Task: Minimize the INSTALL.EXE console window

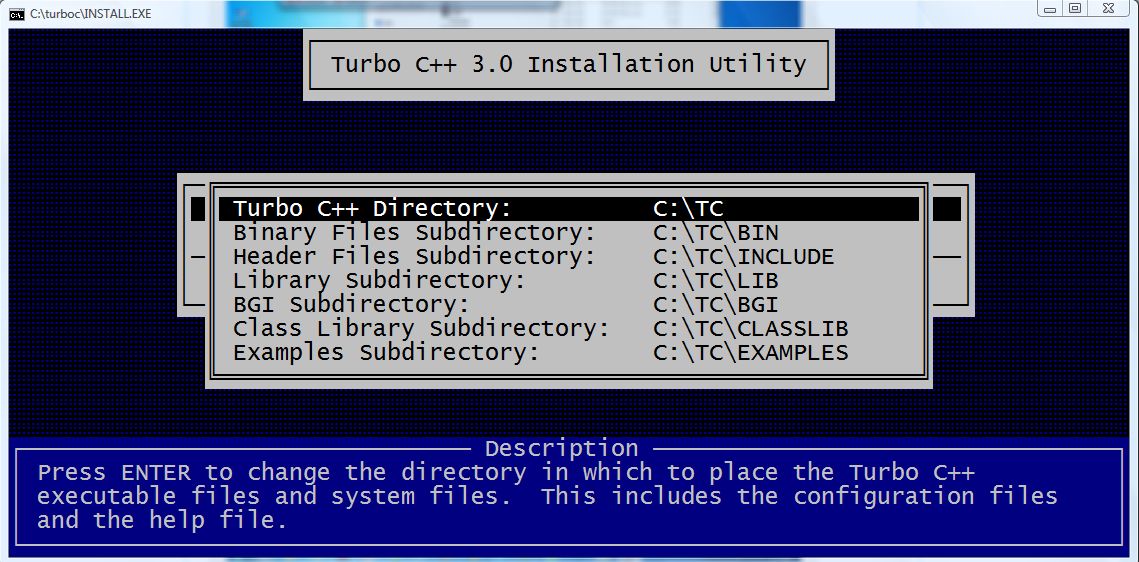Action: click(x=1050, y=9)
